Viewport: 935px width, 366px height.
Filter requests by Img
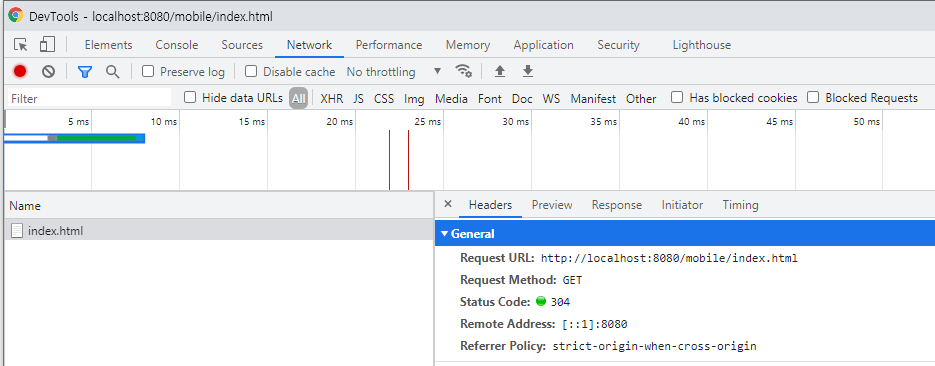coord(414,98)
